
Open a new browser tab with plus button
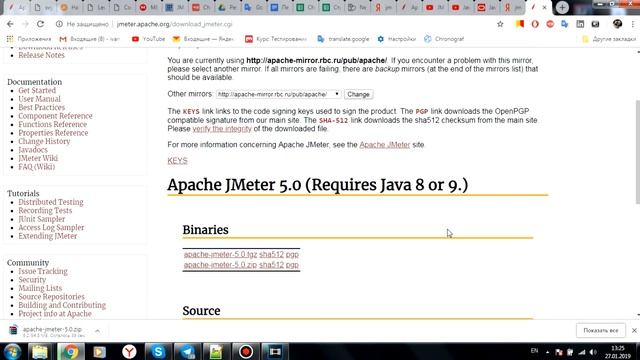[562, 7]
